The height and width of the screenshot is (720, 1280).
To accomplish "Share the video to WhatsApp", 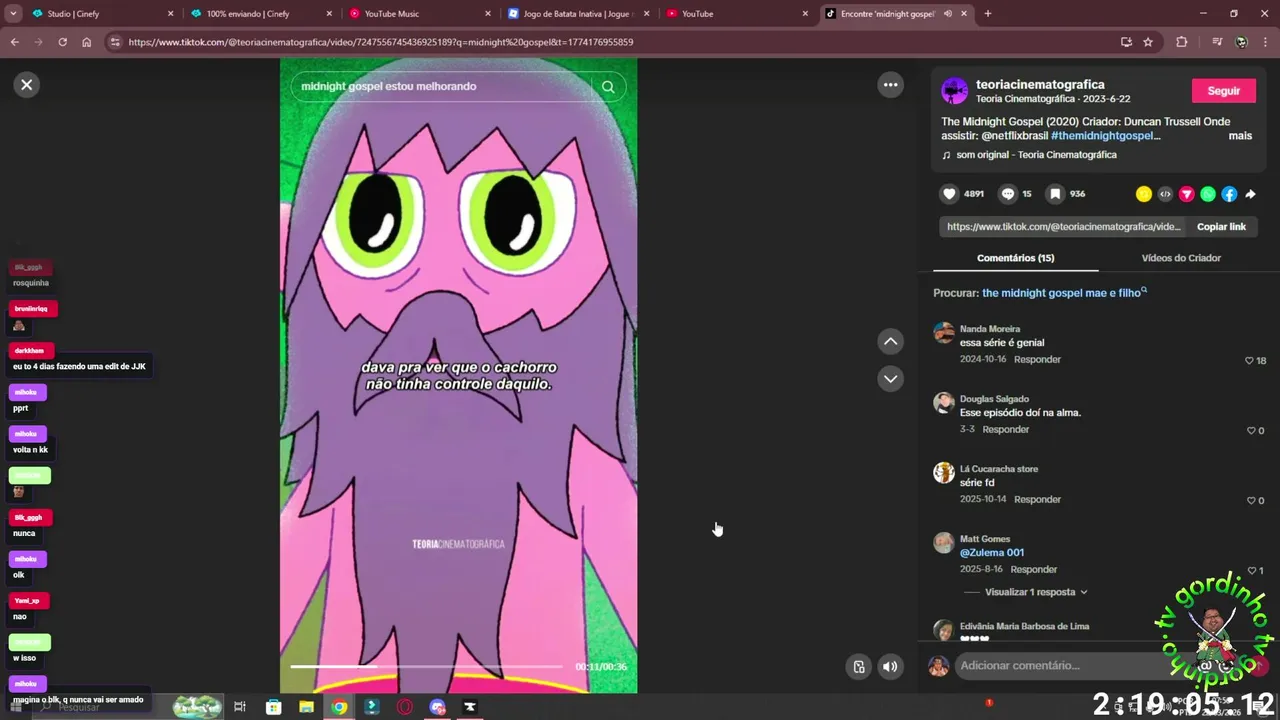I will pyautogui.click(x=1208, y=194).
